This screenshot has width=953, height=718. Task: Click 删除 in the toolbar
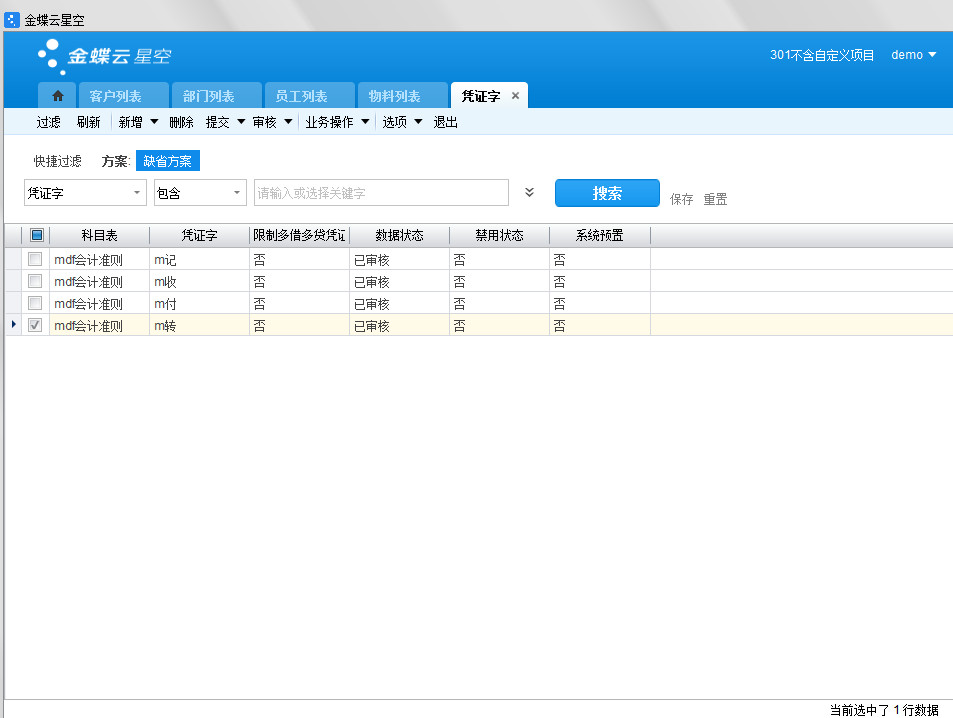tap(181, 122)
